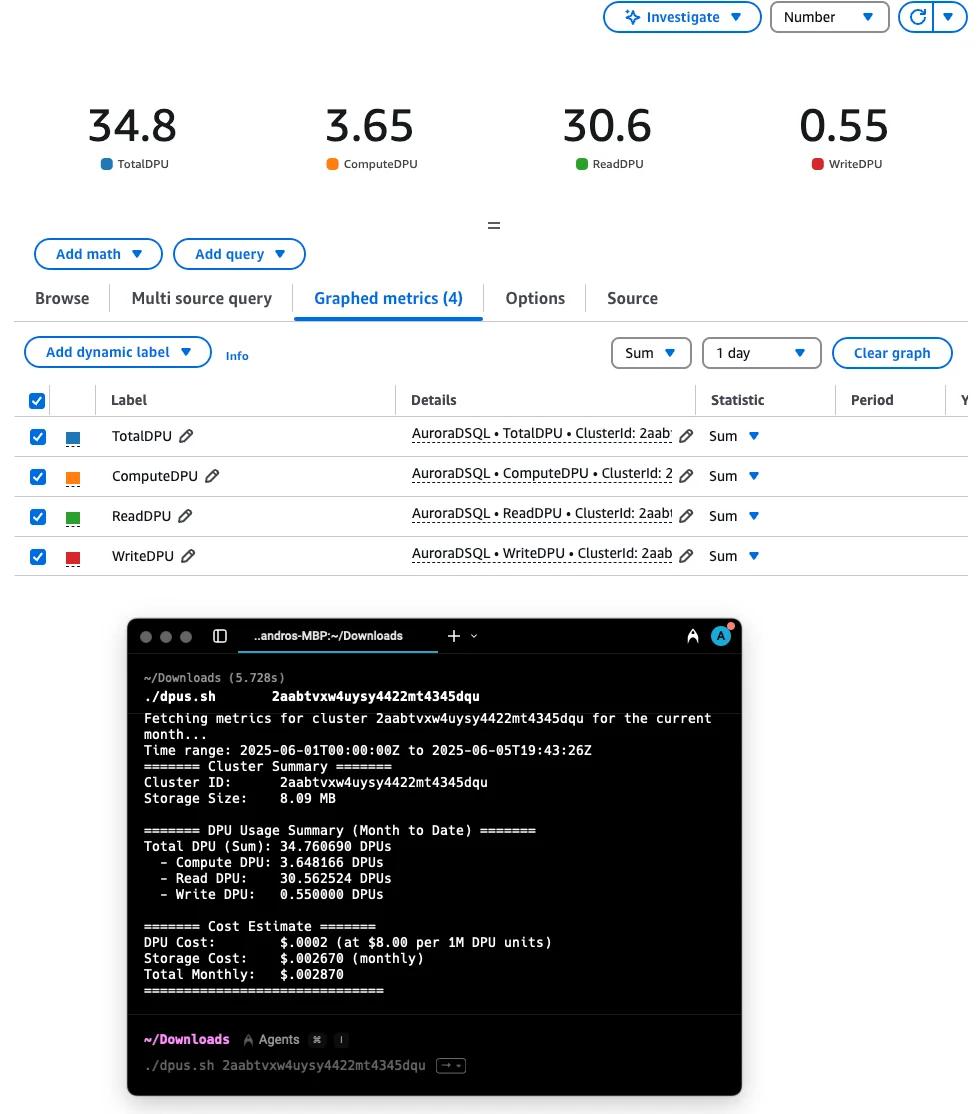978x1114 pixels.
Task: Open new terminal tab with plus icon
Action: point(454,636)
